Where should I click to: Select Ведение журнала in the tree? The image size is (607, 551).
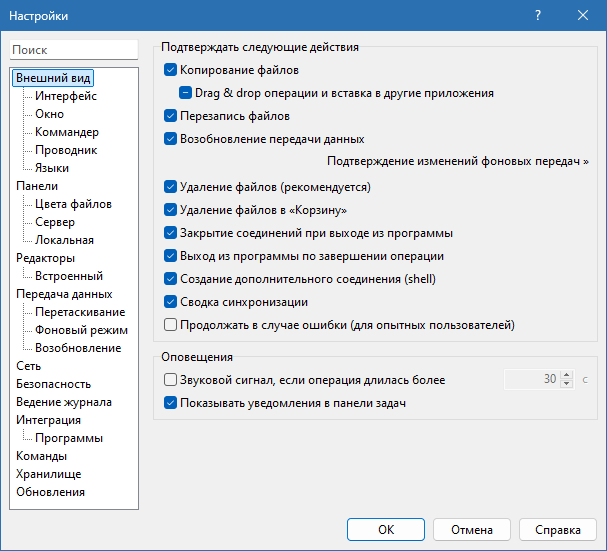click(x=64, y=402)
